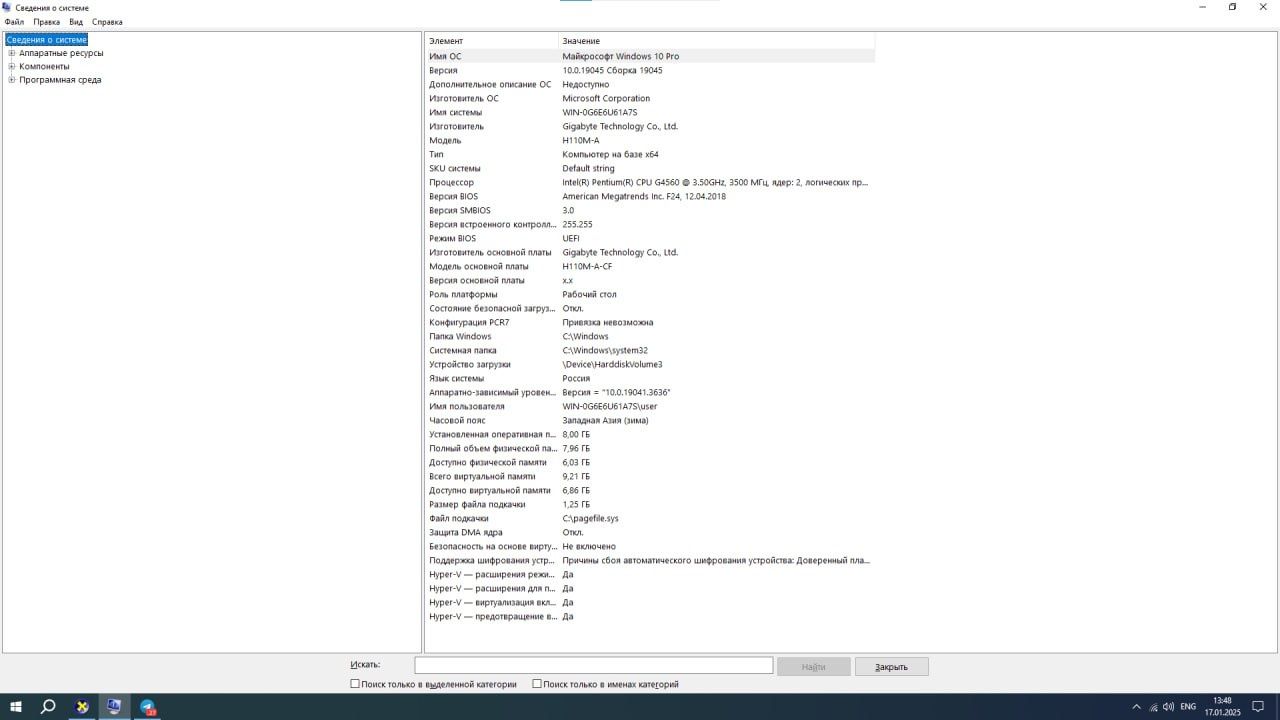Select the Версия BIOS row

coord(650,197)
